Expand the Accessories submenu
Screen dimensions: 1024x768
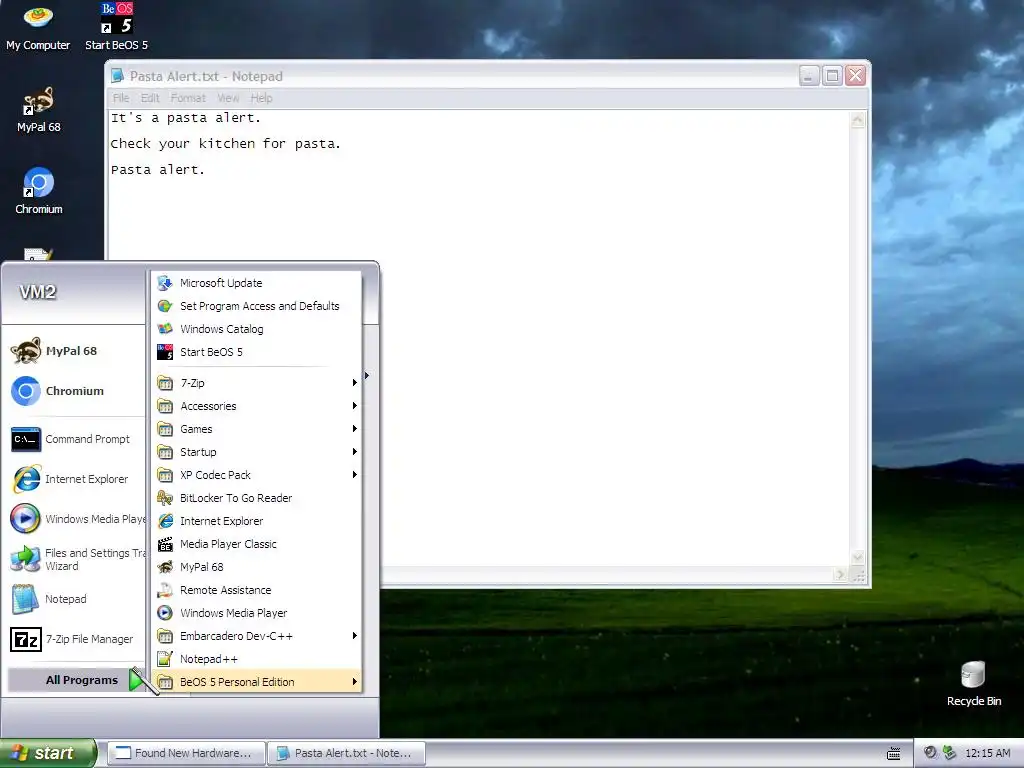tap(257, 406)
